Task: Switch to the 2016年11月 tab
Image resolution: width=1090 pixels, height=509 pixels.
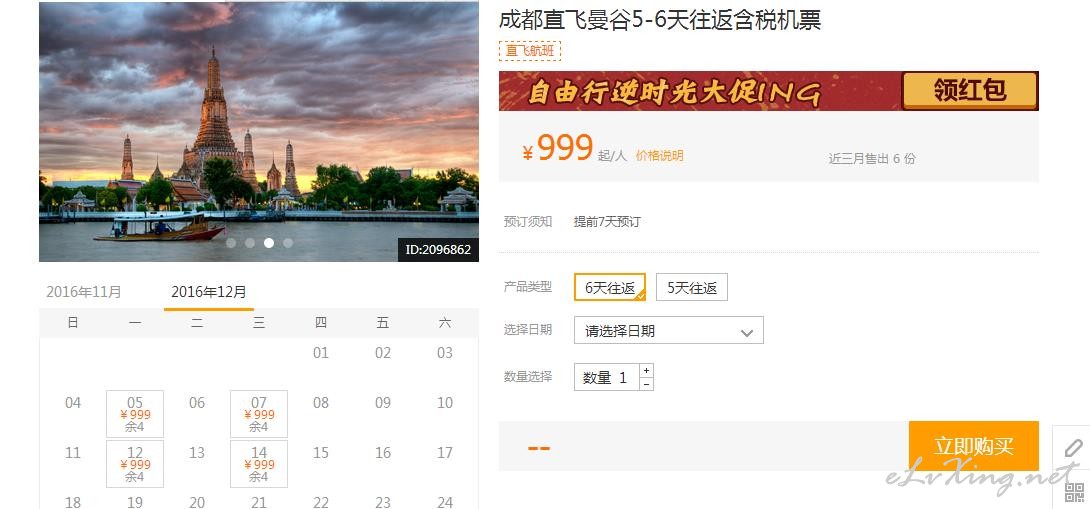Action: (83, 292)
